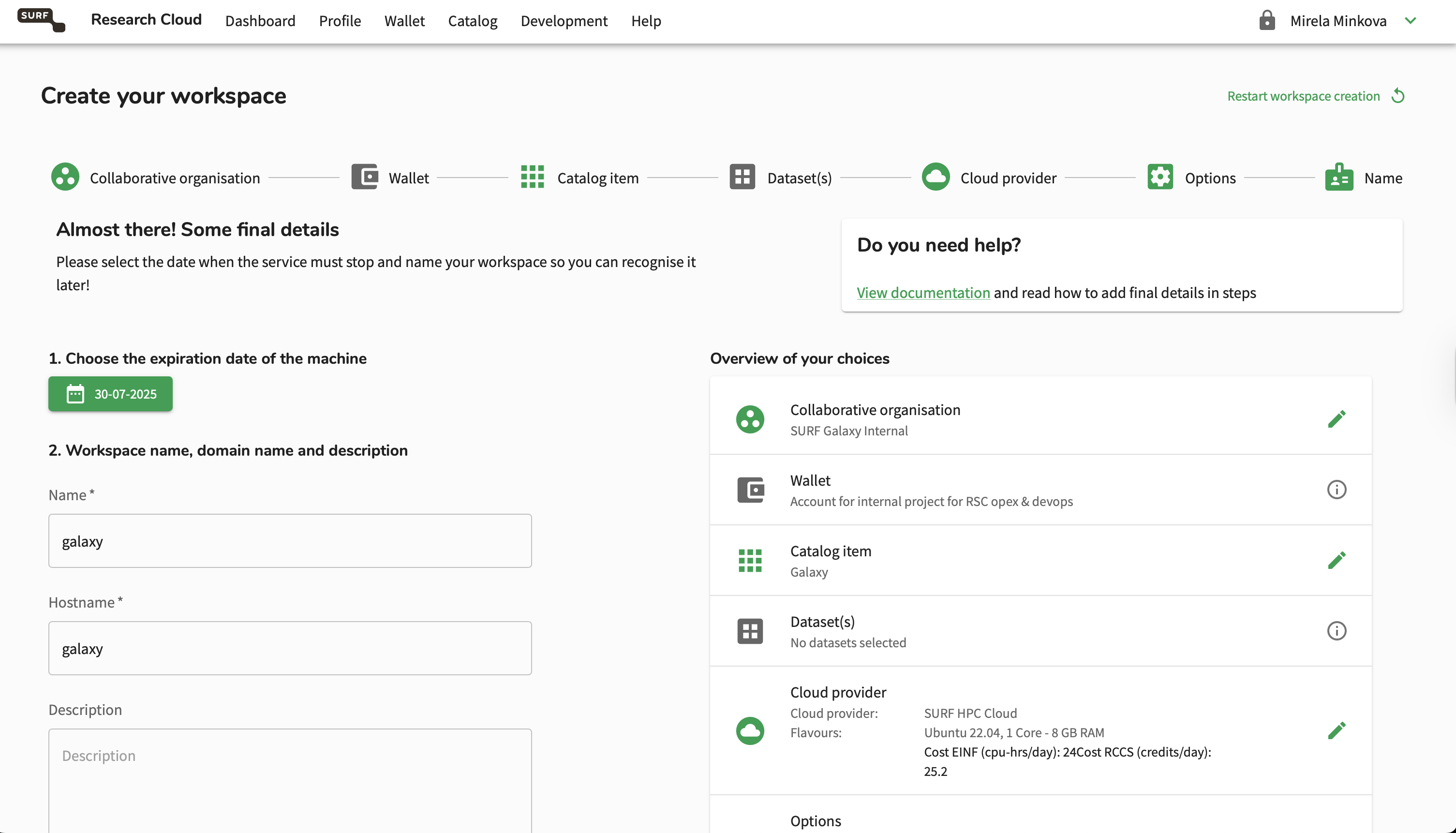The width and height of the screenshot is (1456, 833).
Task: Click the 'Cost EINF (cpu-hrs/day)' cost line
Action: [x=1068, y=762]
